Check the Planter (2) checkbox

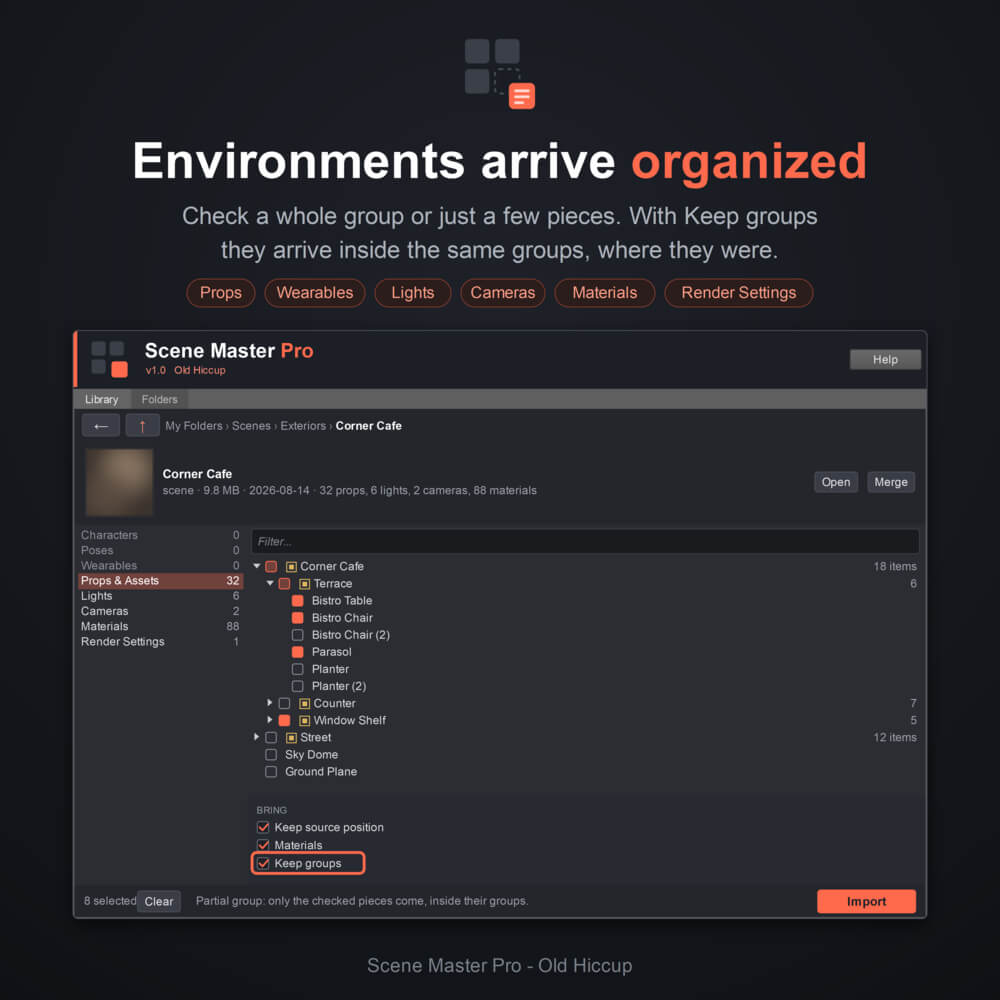[x=297, y=686]
